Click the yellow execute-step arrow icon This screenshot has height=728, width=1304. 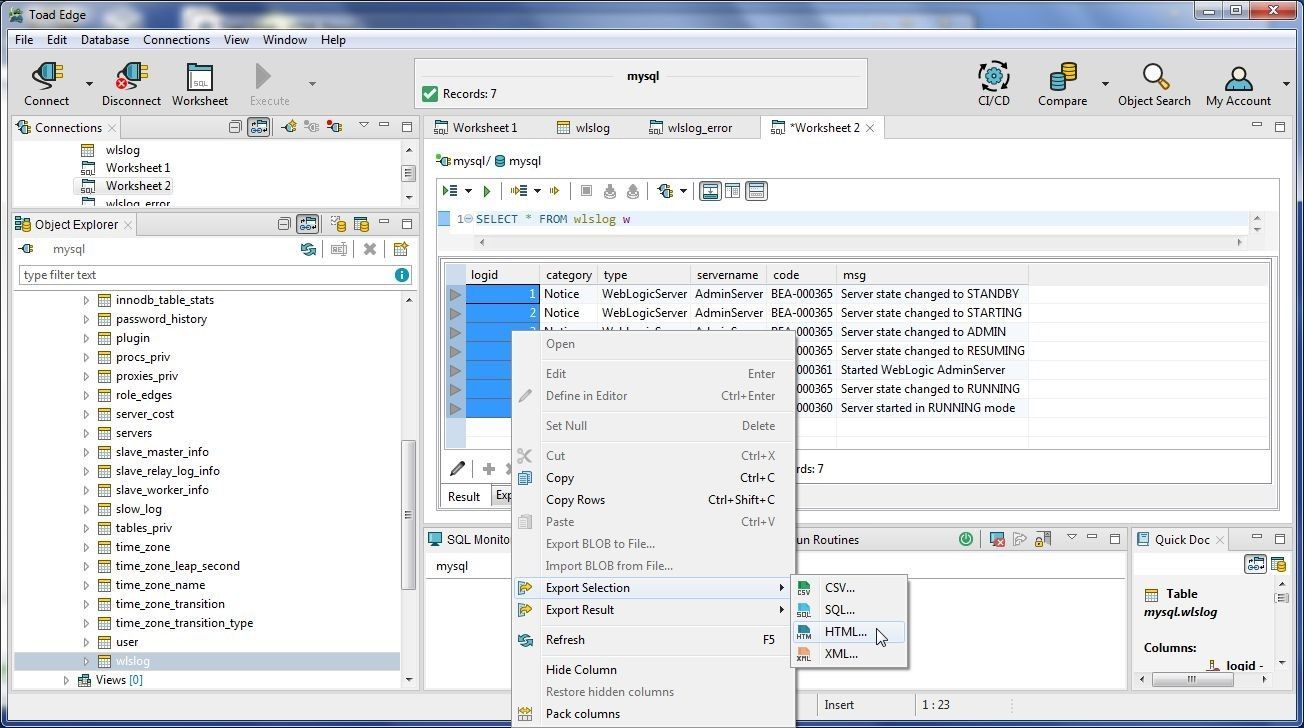click(554, 191)
